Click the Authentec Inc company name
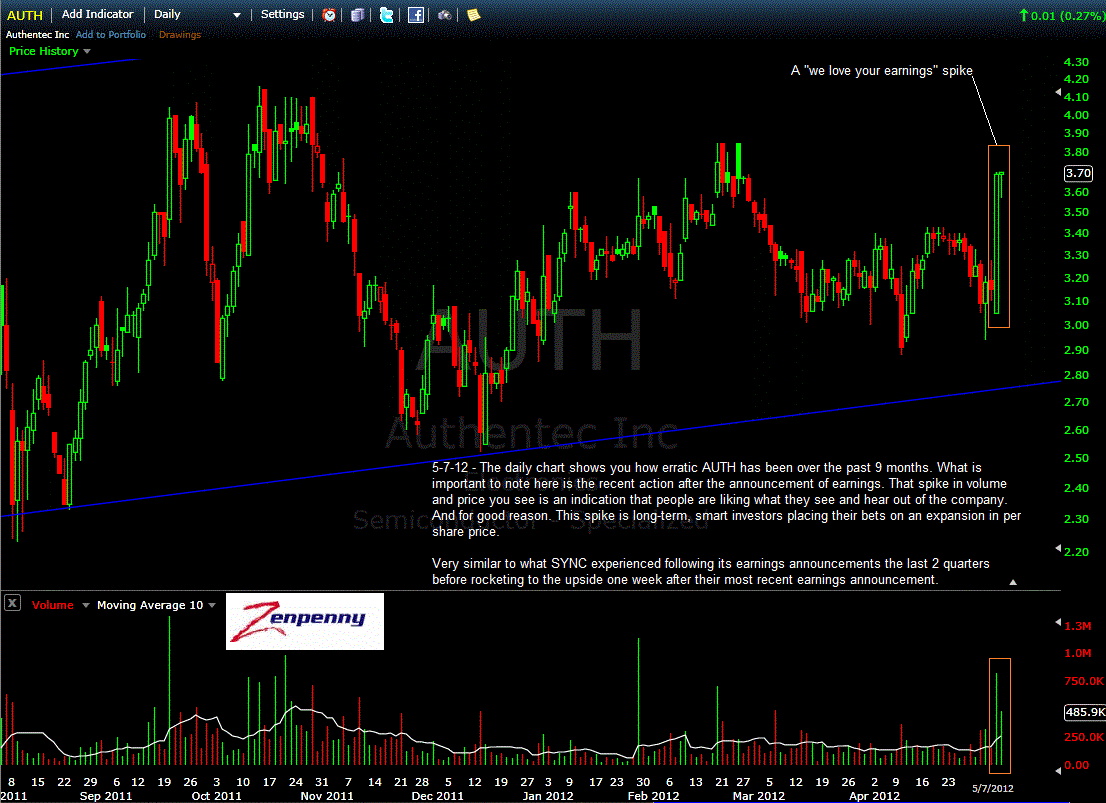This screenshot has width=1106, height=803. point(37,35)
